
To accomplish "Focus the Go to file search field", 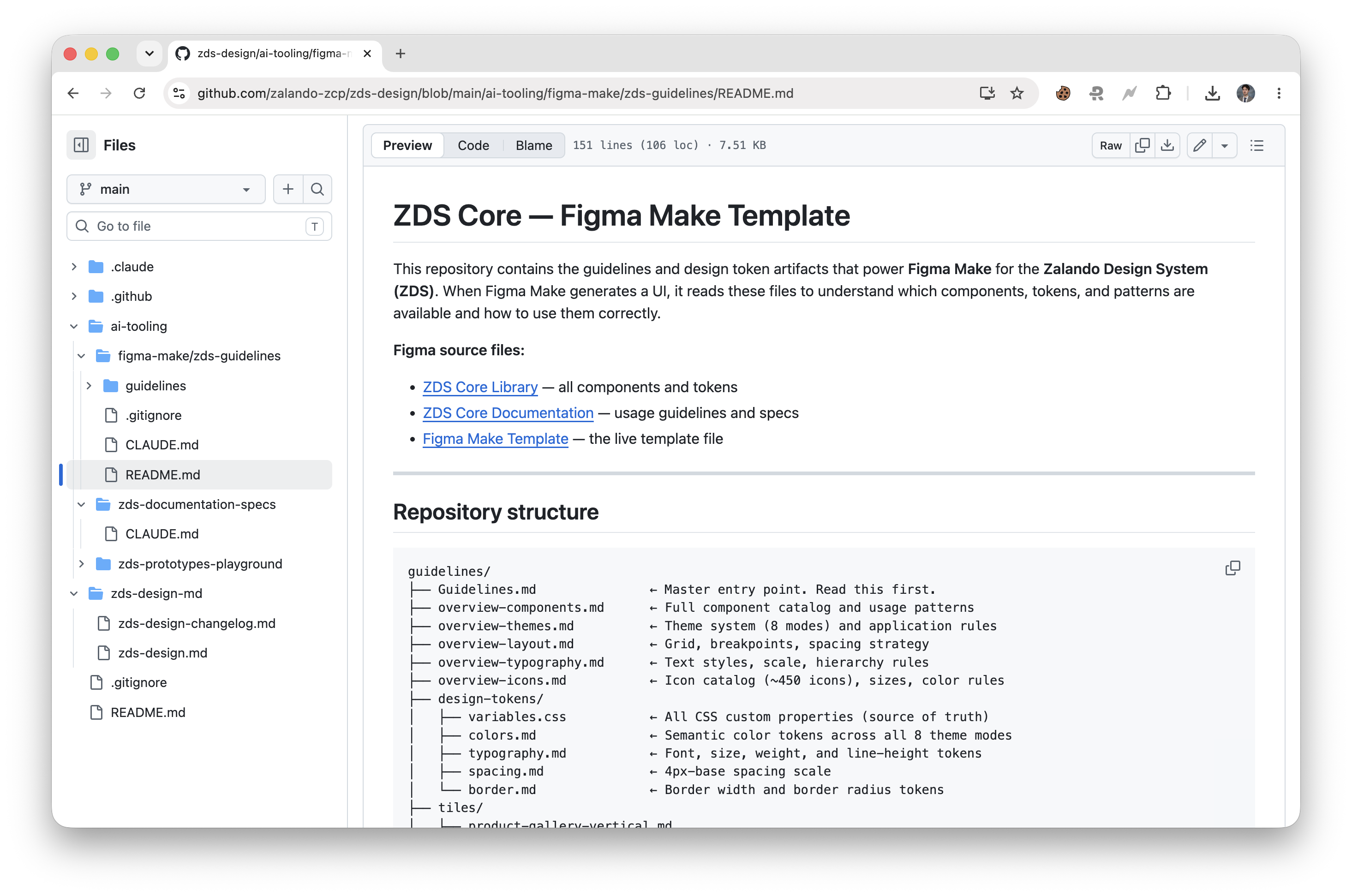I will [199, 226].
